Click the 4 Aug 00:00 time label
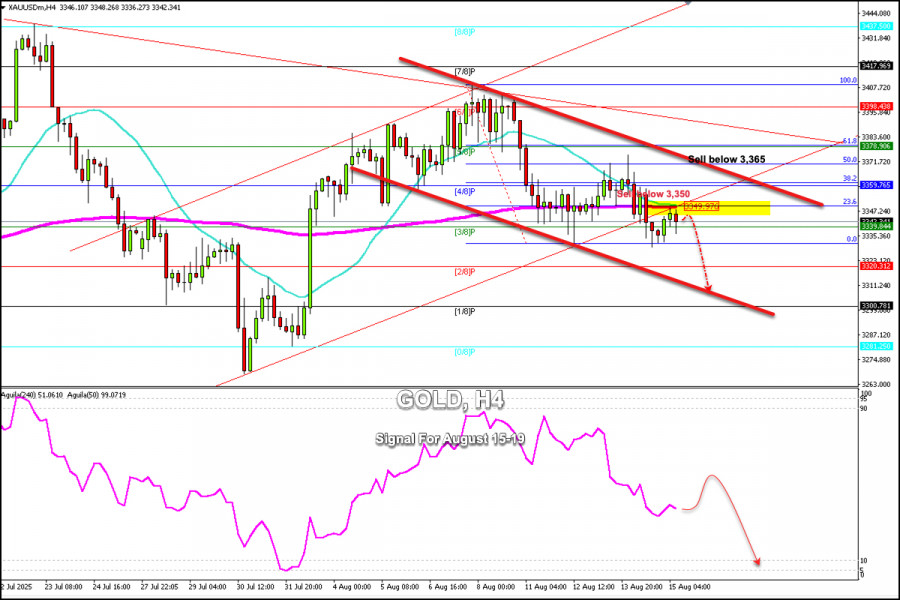900x600 pixels. pyautogui.click(x=351, y=587)
